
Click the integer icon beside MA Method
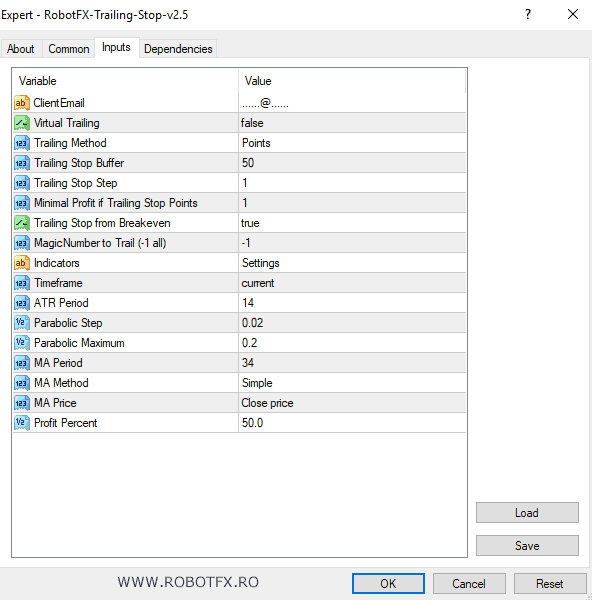coord(22,383)
